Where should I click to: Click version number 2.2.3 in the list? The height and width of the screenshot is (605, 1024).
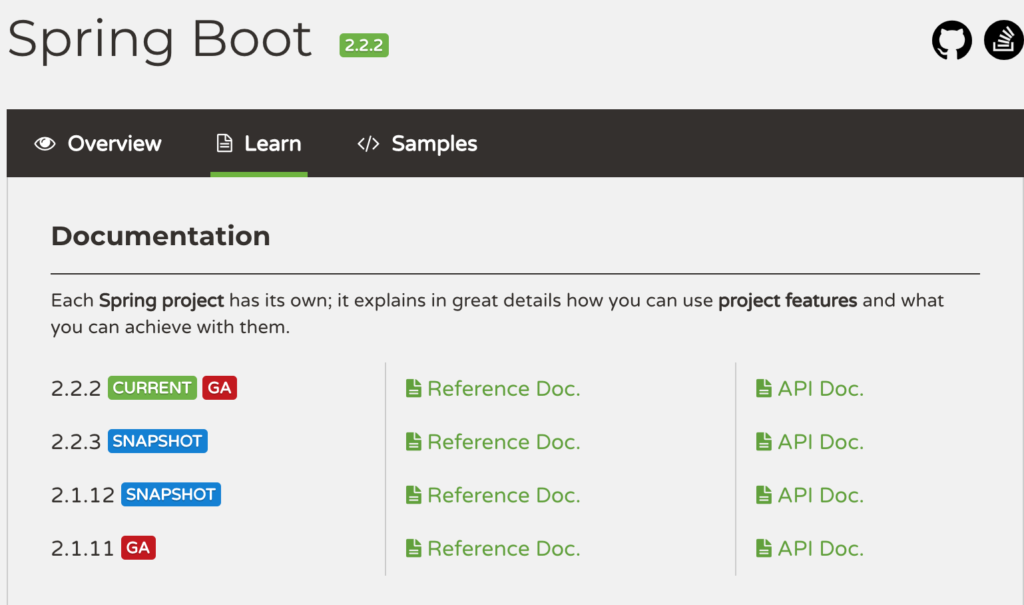[x=76, y=442]
